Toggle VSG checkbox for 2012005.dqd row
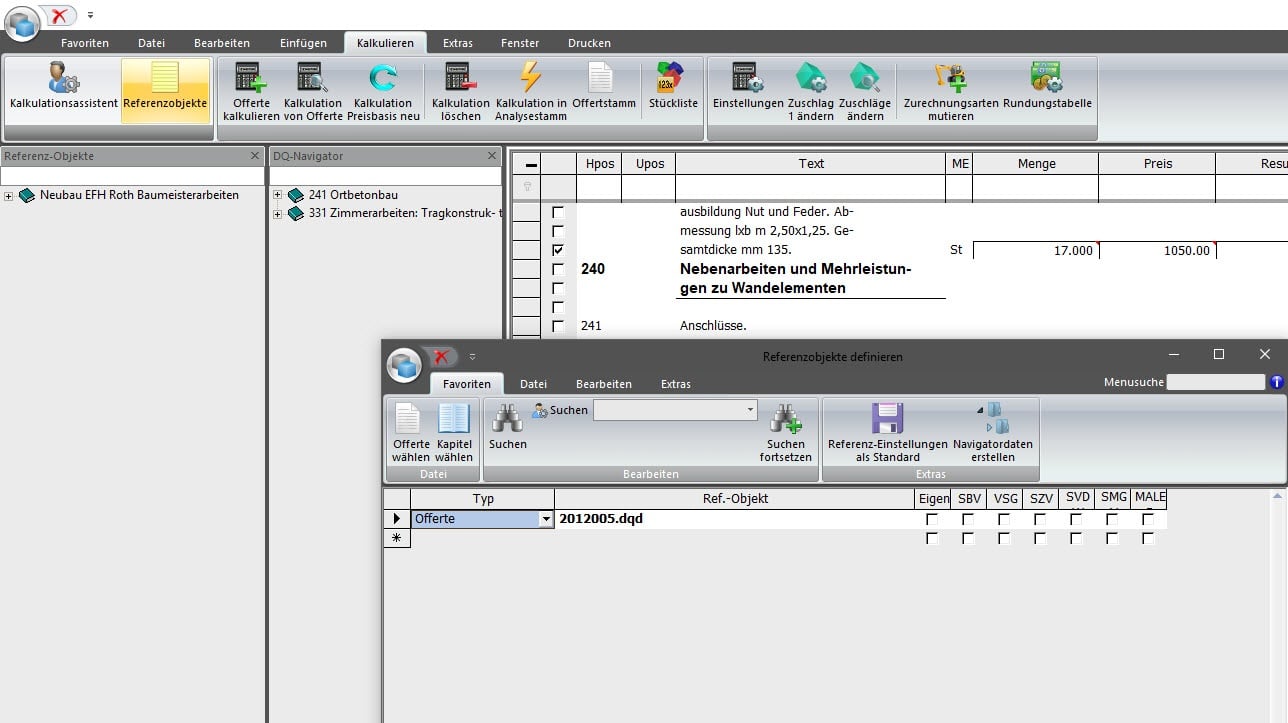 click(x=1004, y=519)
